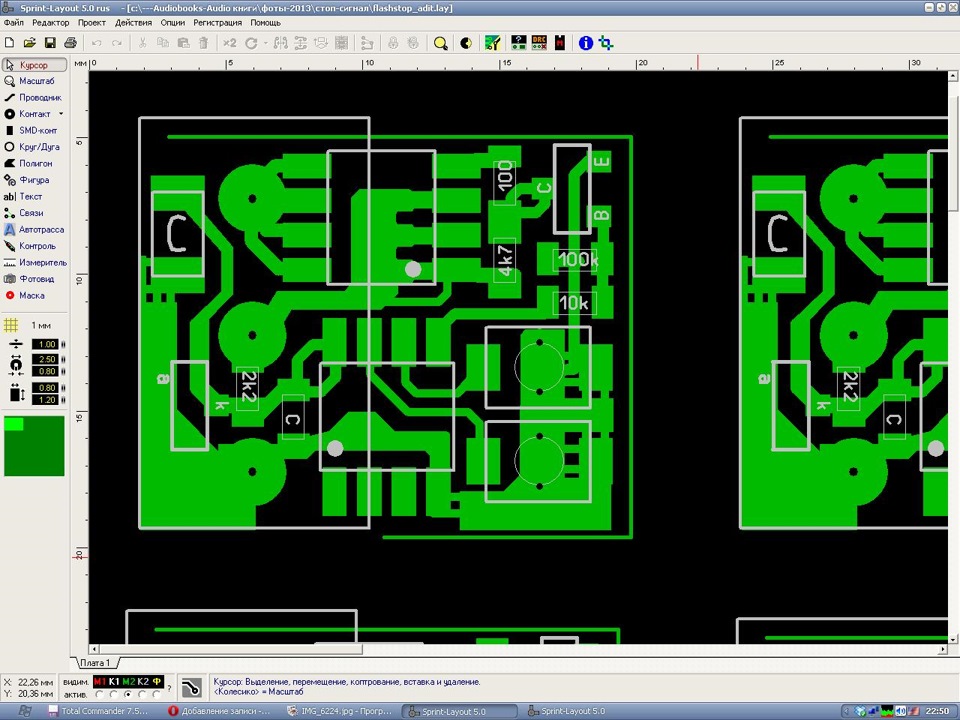Toggle visibility of layer M2

tap(129, 681)
